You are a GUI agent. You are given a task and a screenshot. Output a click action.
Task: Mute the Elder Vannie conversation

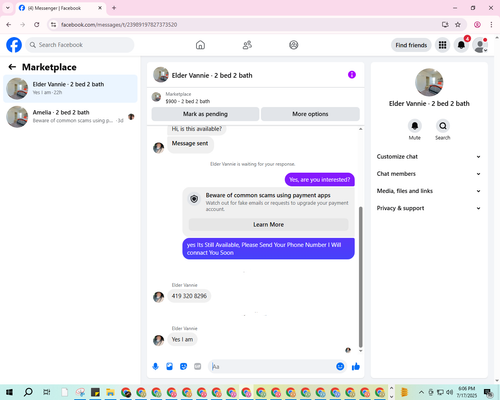click(415, 126)
